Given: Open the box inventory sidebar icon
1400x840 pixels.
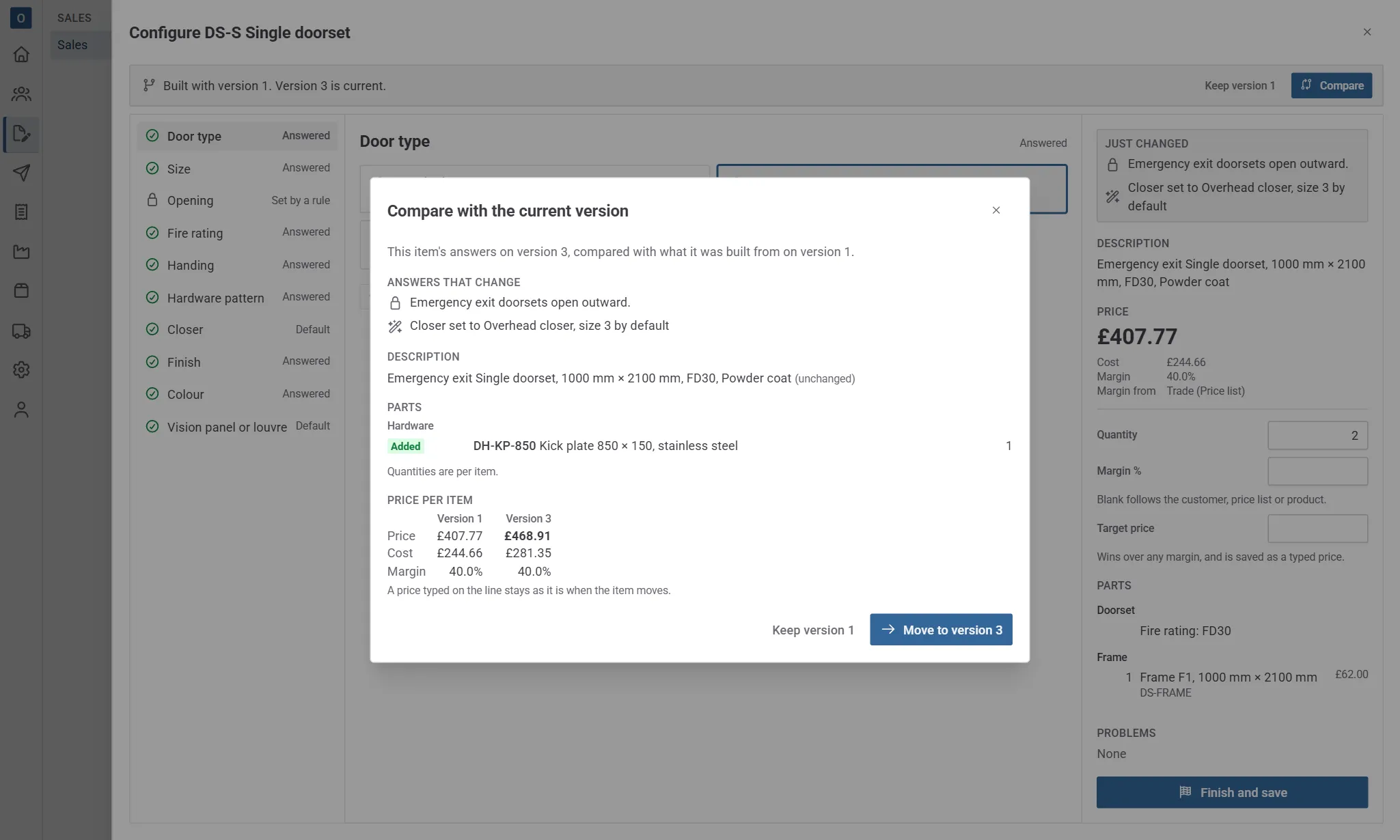Looking at the screenshot, I should coord(21,291).
